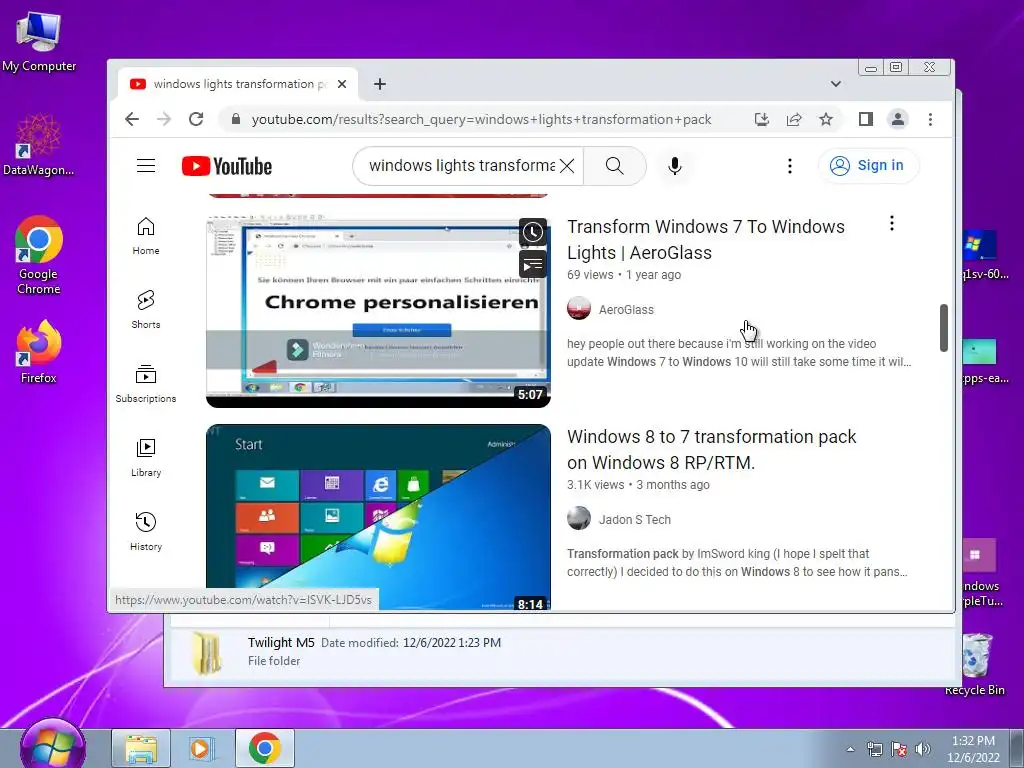The height and width of the screenshot is (768, 1024).
Task: Open YouTube hamburger guide menu
Action: tap(146, 166)
